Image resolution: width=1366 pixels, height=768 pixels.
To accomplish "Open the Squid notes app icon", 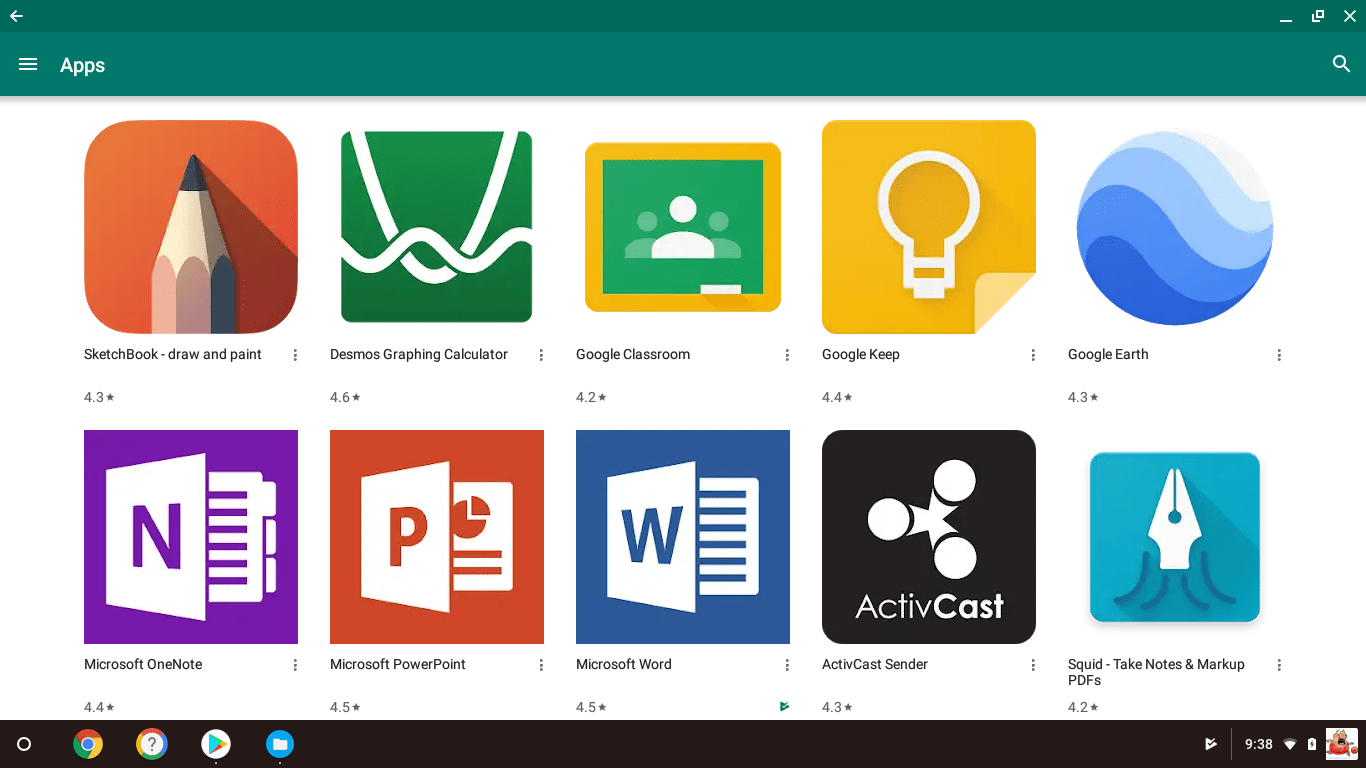I will [x=1175, y=537].
